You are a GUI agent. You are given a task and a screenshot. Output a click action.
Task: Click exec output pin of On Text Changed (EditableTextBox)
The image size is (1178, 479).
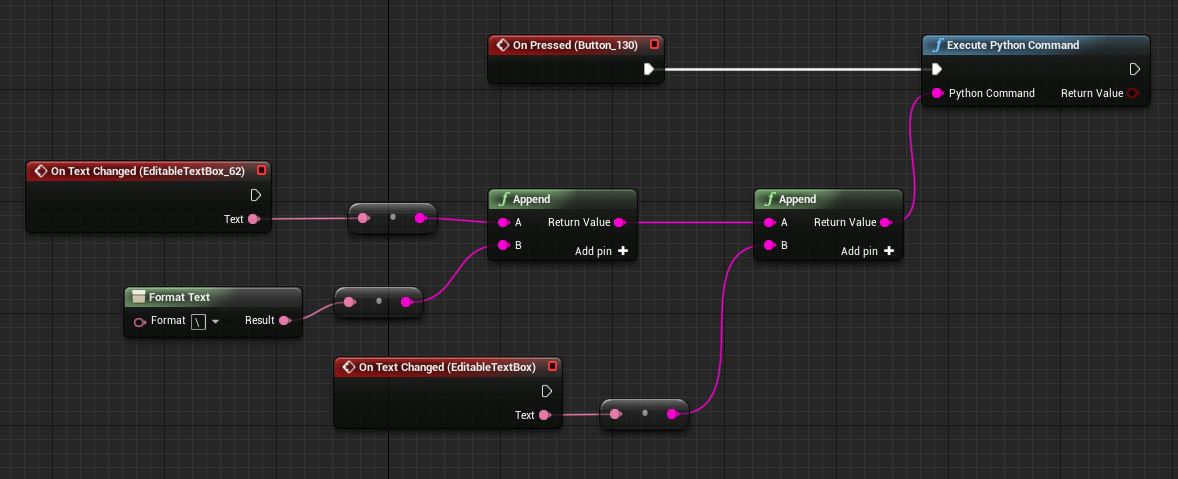547,391
